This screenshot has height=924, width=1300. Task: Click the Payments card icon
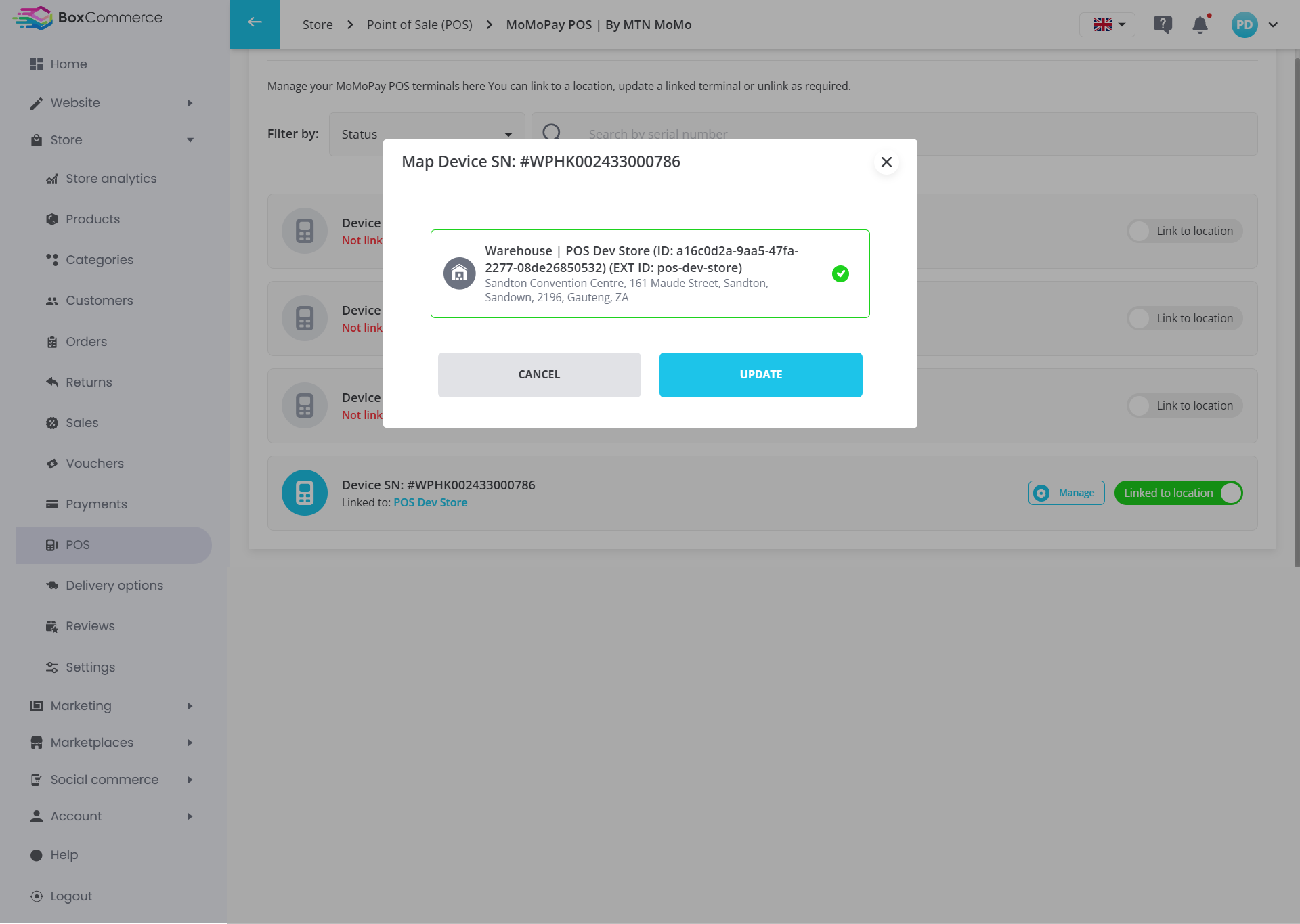click(52, 504)
